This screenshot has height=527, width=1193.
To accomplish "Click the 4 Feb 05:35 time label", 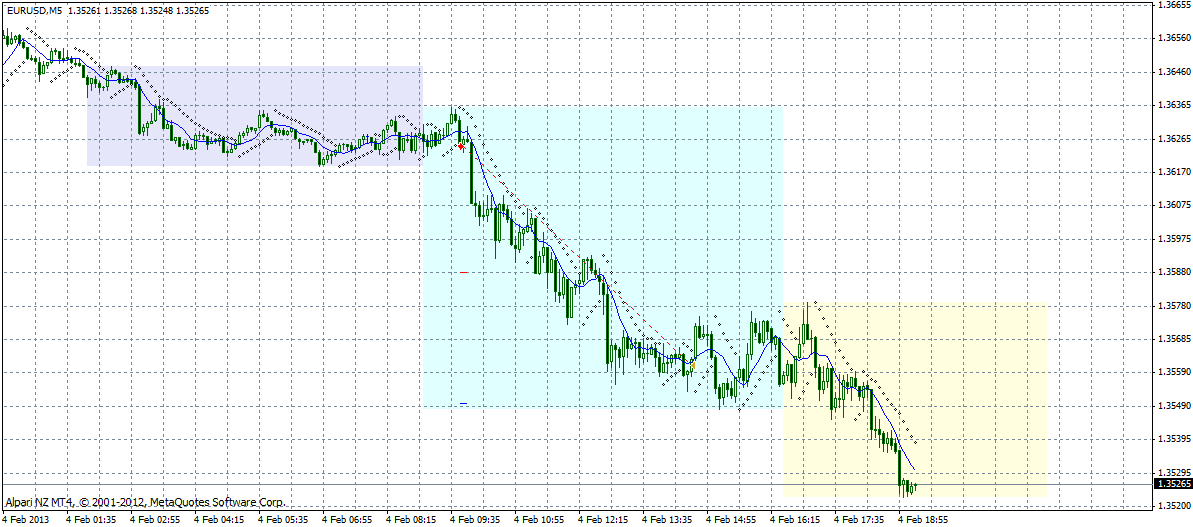I will click(282, 521).
